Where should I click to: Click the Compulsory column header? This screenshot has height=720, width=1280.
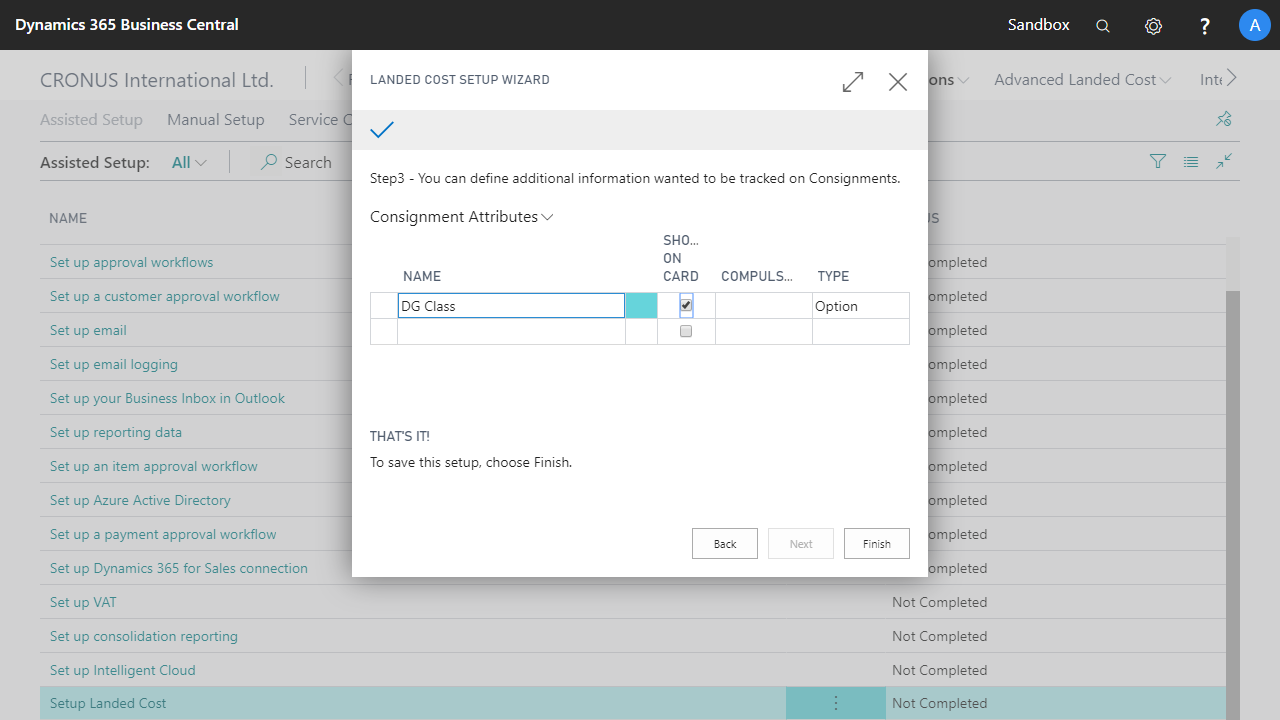click(x=757, y=276)
